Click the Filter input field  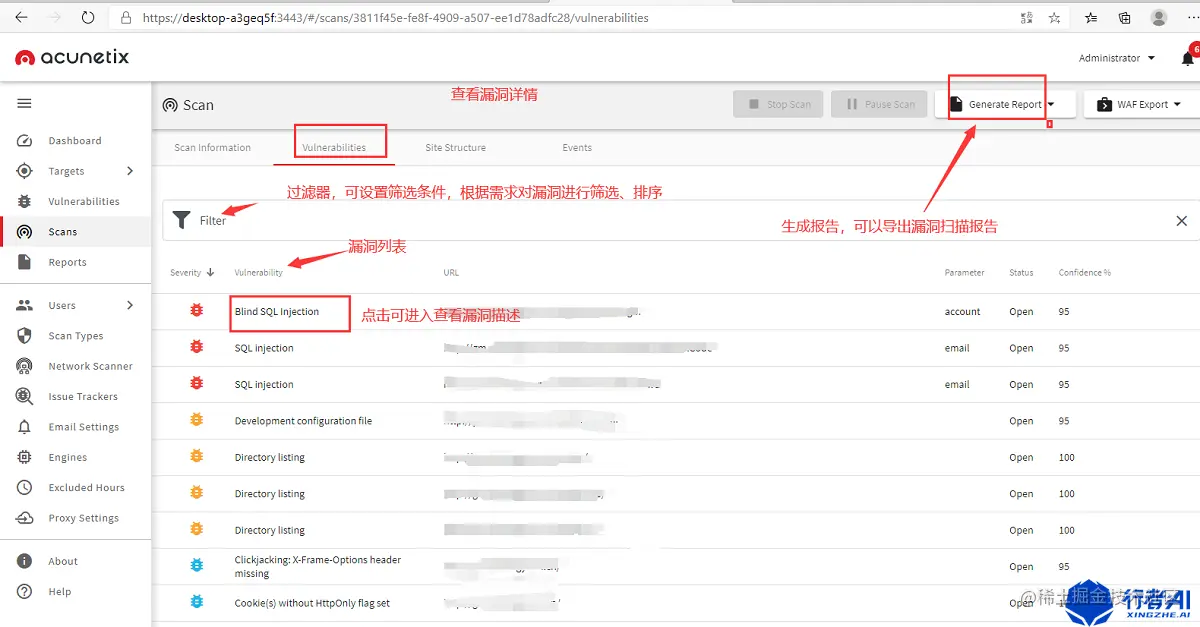click(x=680, y=220)
